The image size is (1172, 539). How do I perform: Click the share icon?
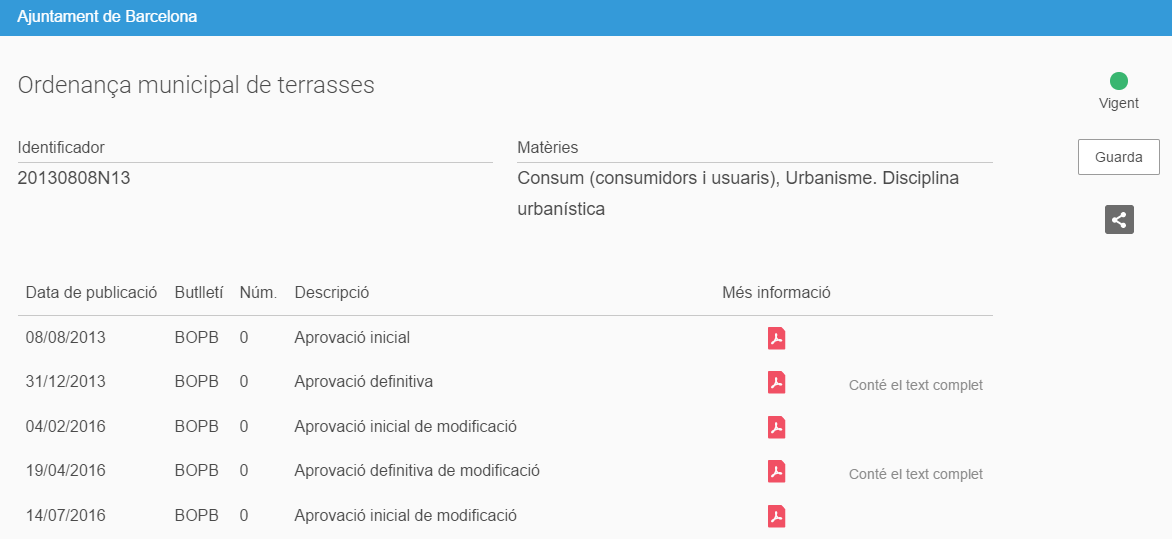pos(1119,220)
